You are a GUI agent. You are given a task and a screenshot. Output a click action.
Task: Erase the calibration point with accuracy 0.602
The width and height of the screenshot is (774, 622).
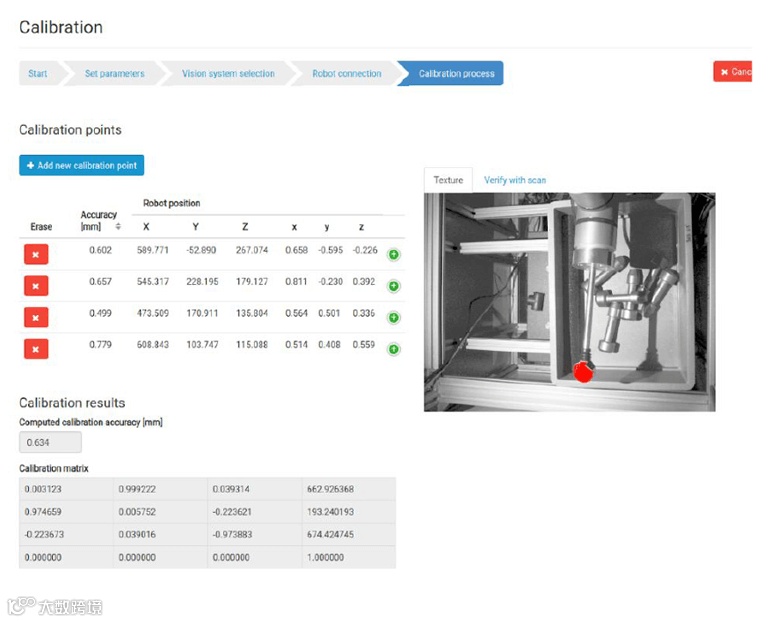36,255
